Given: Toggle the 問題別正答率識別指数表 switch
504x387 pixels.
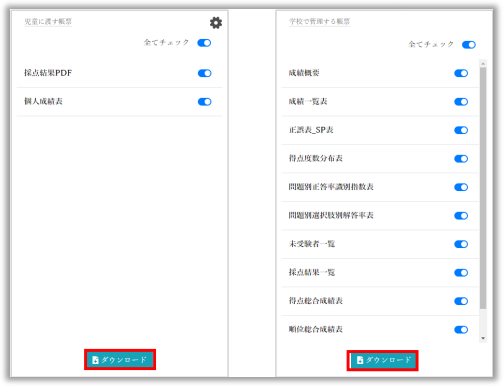Looking at the screenshot, I should (x=461, y=187).
